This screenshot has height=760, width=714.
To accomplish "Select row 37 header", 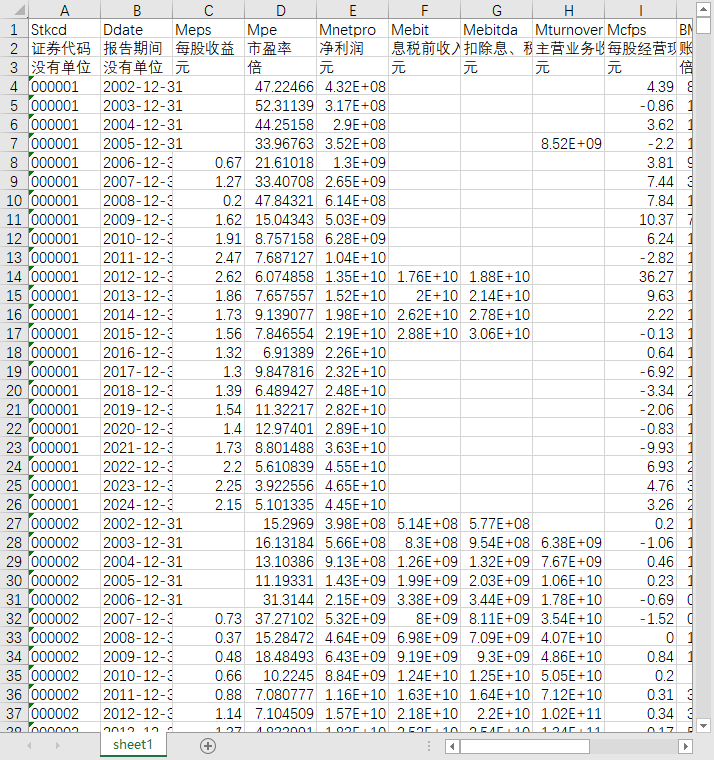I will coord(14,714).
